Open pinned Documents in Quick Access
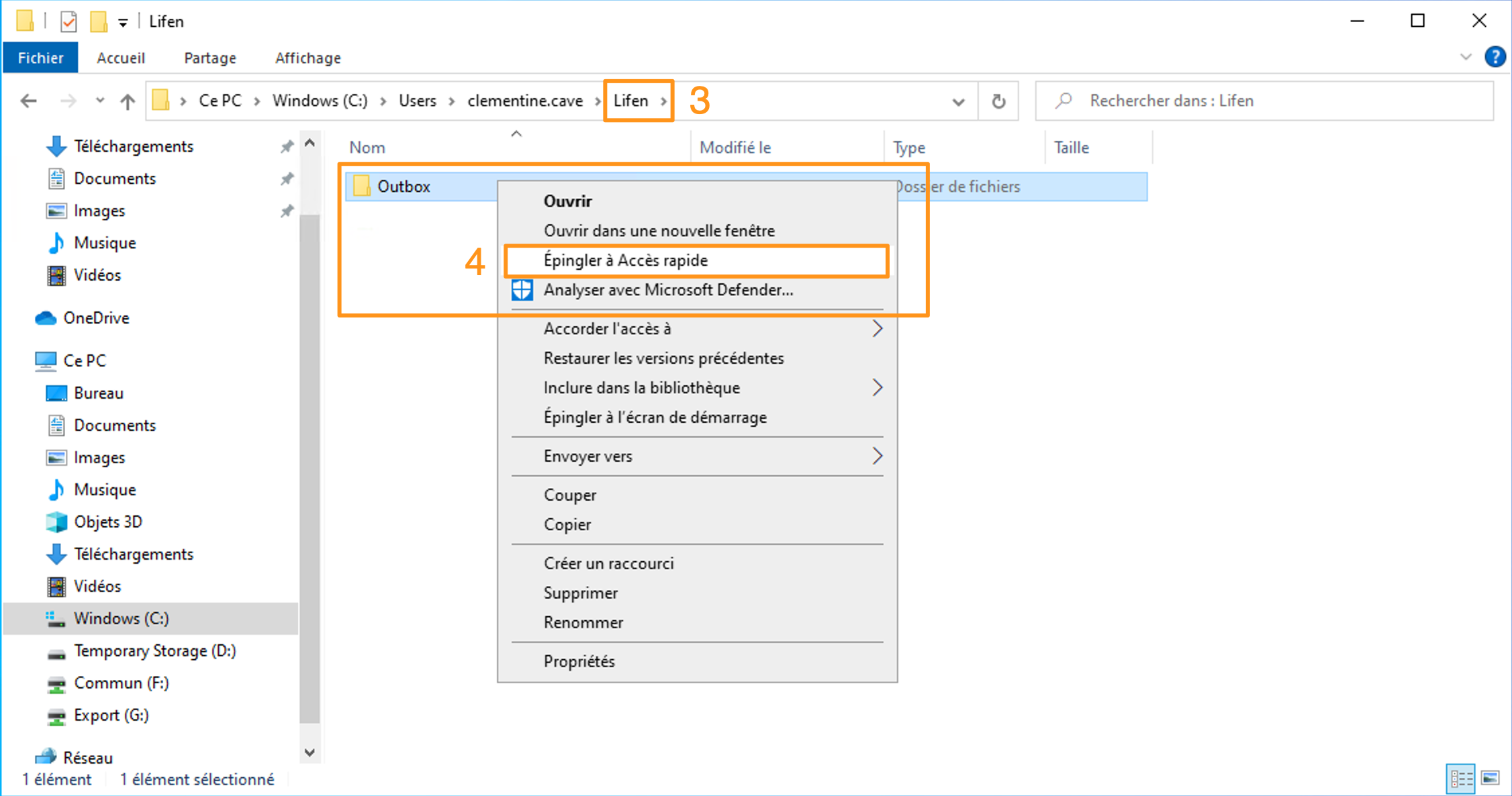 point(114,179)
